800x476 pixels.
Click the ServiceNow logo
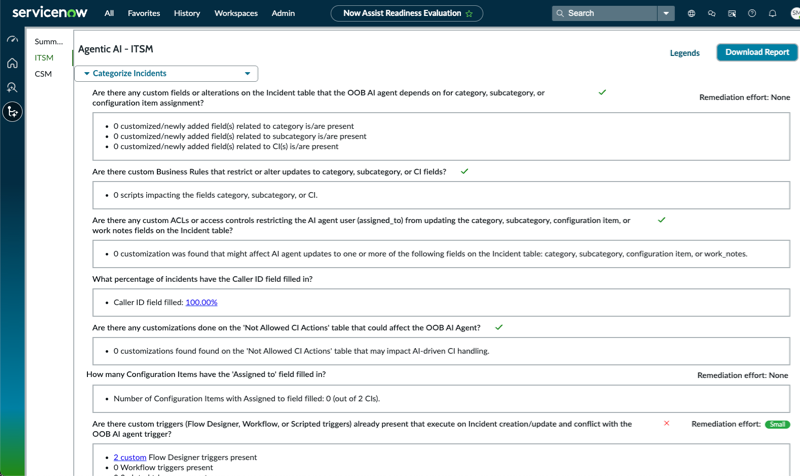[49, 12]
